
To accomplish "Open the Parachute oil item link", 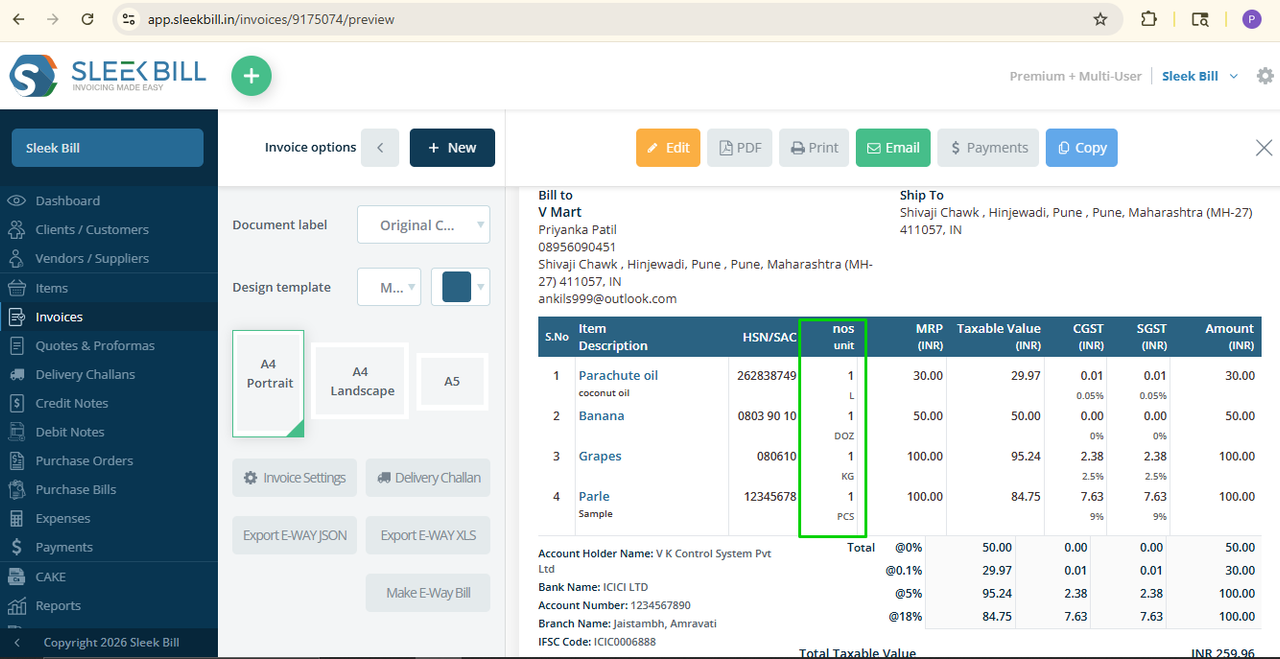I will coord(618,376).
